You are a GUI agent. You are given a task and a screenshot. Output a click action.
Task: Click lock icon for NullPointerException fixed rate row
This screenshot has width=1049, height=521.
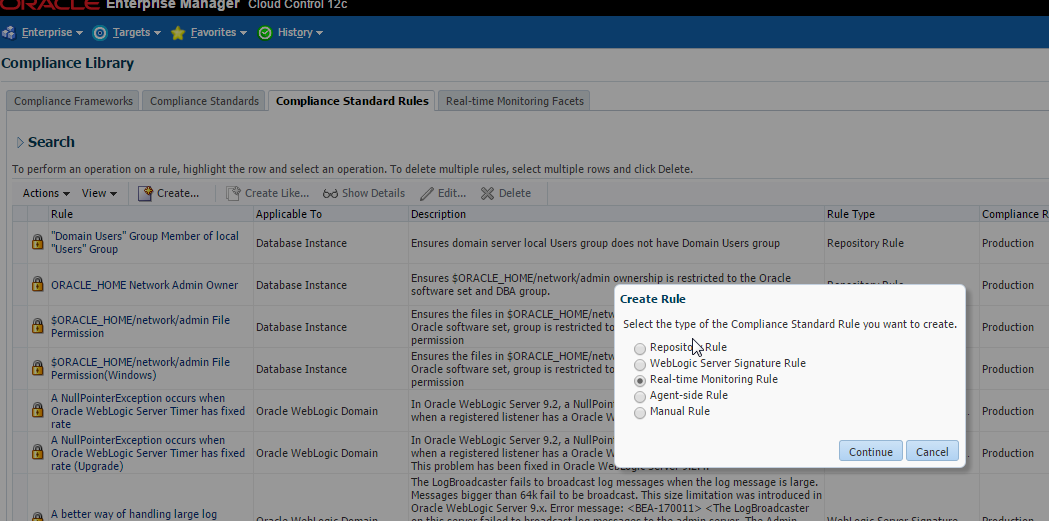37,410
